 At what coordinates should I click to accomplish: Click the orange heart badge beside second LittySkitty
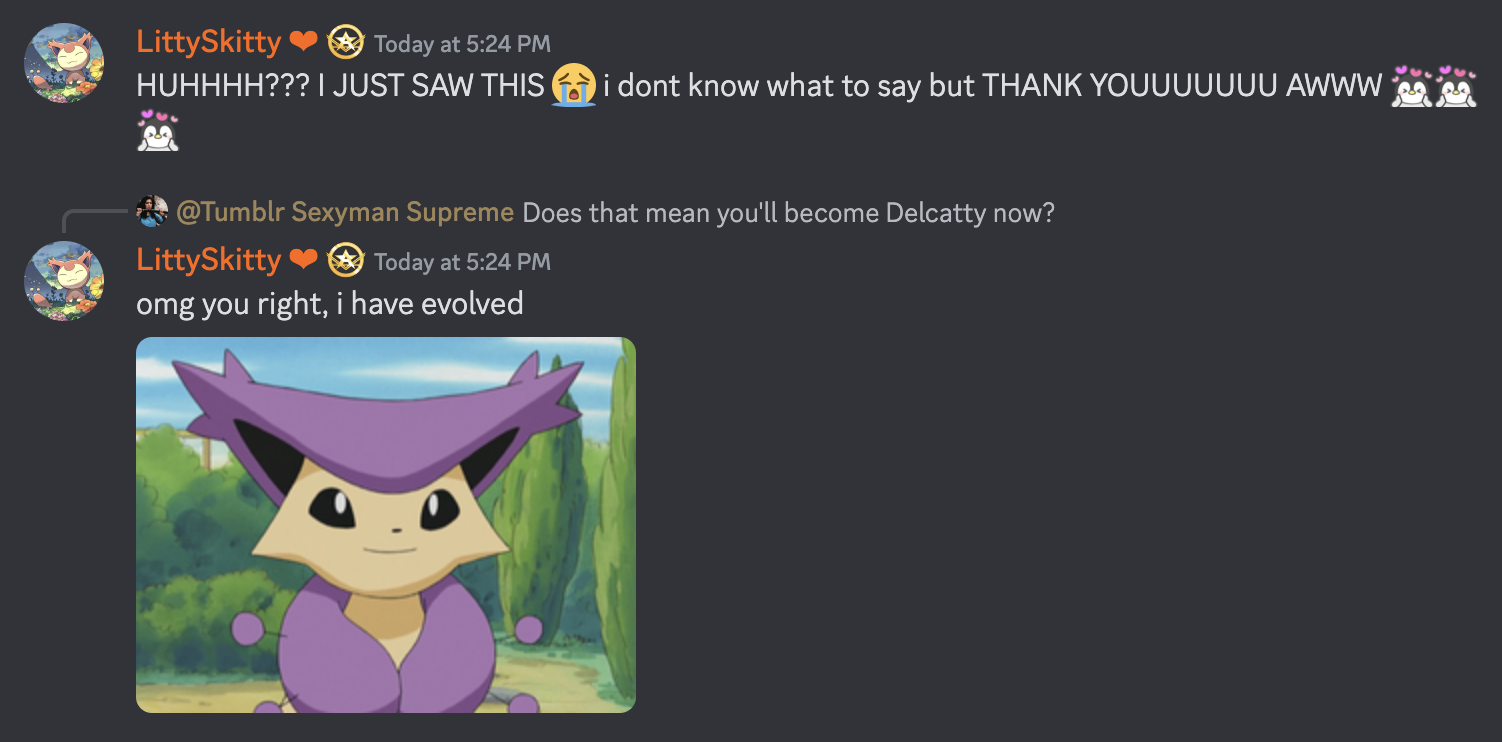coord(303,260)
